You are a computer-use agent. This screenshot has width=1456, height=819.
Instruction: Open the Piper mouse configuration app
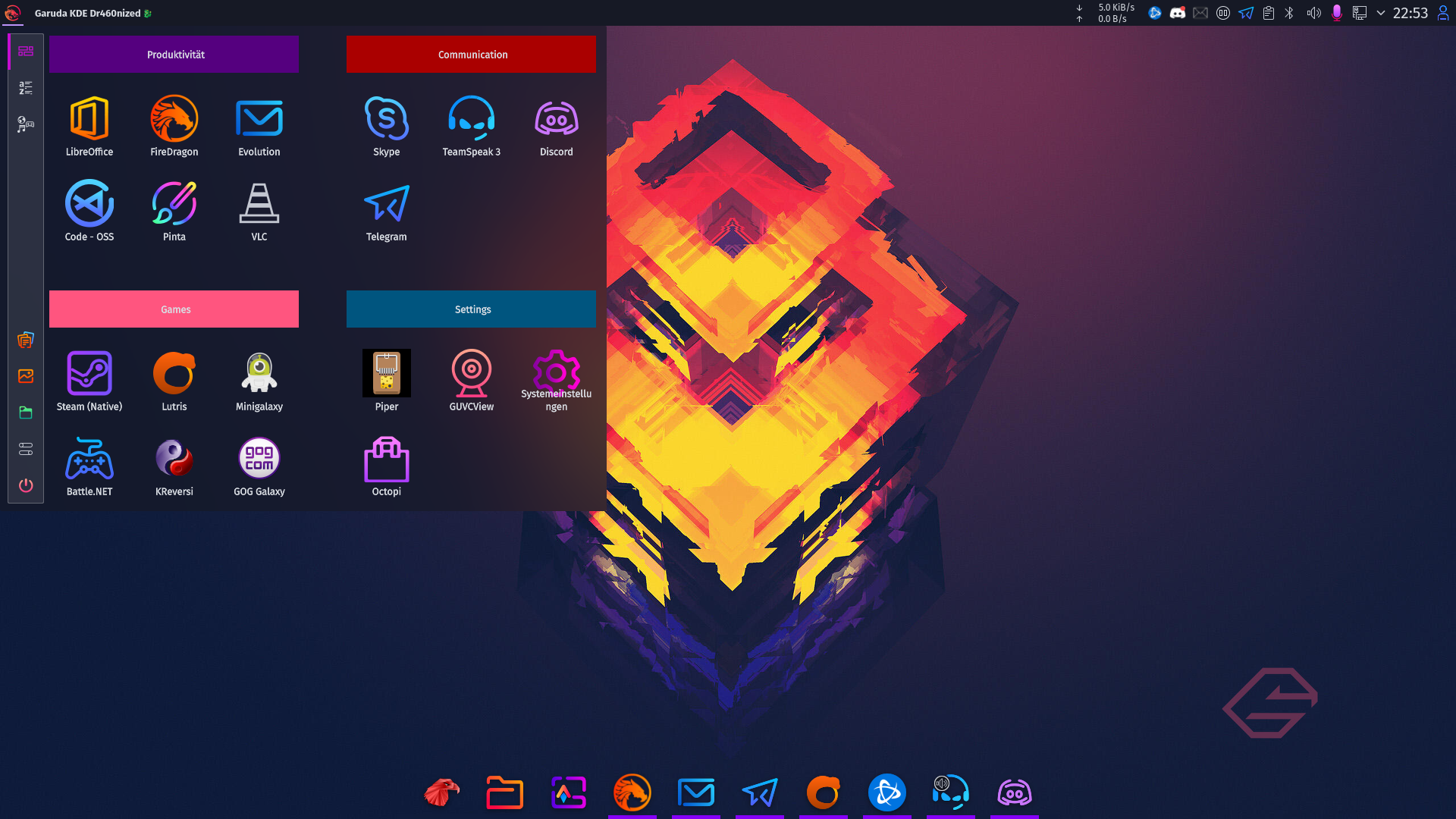[386, 374]
